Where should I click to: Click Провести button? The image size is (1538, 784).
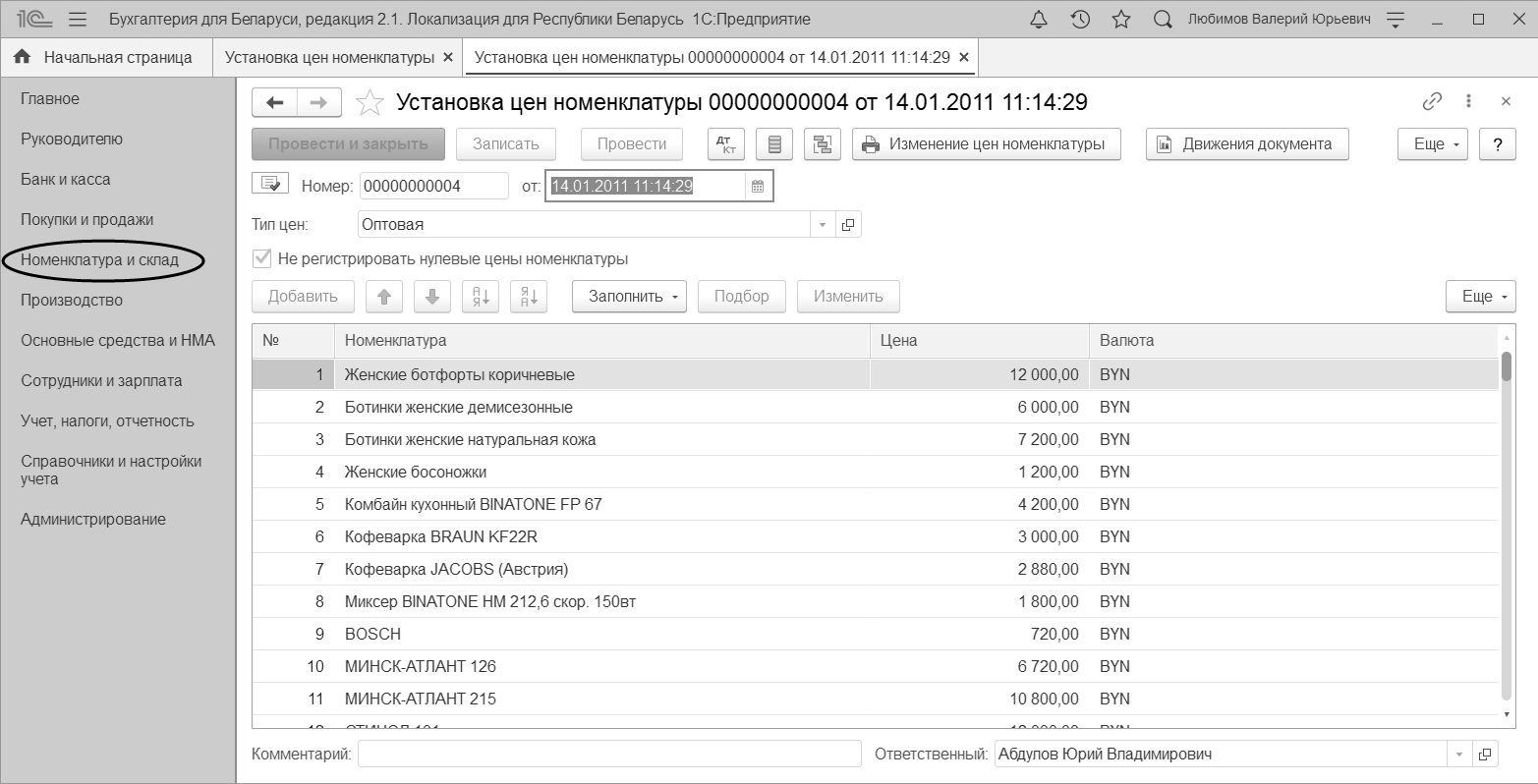click(x=632, y=144)
